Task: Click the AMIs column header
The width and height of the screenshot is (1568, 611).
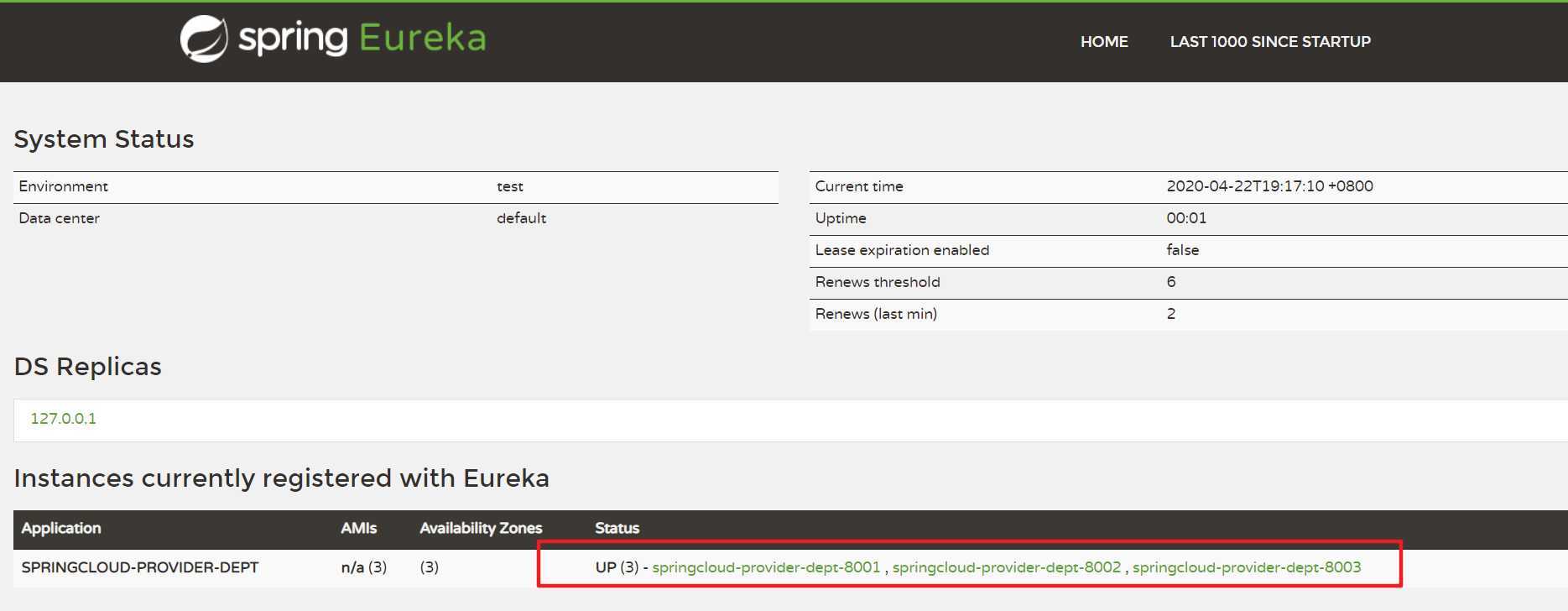Action: point(358,529)
